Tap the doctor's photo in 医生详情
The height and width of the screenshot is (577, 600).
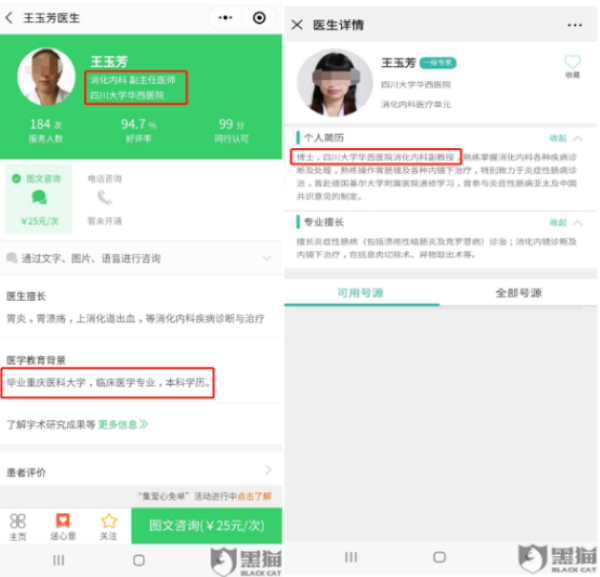[335, 82]
